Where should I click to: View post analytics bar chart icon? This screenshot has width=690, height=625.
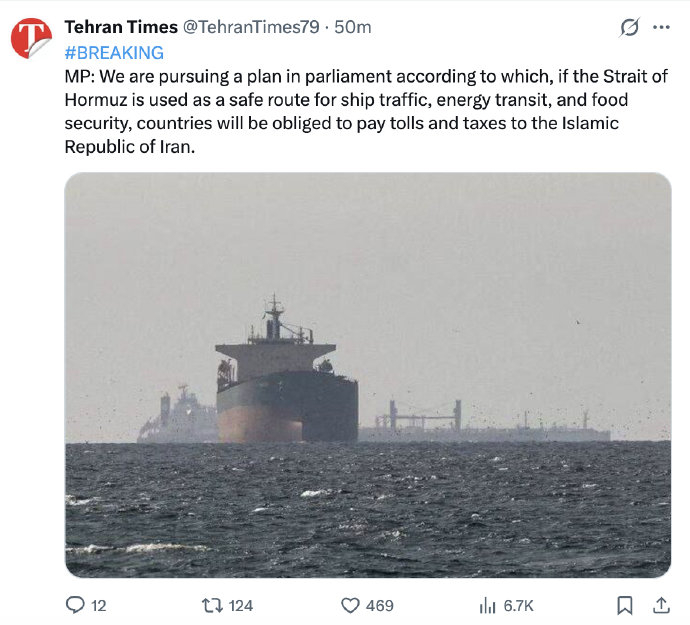click(488, 605)
